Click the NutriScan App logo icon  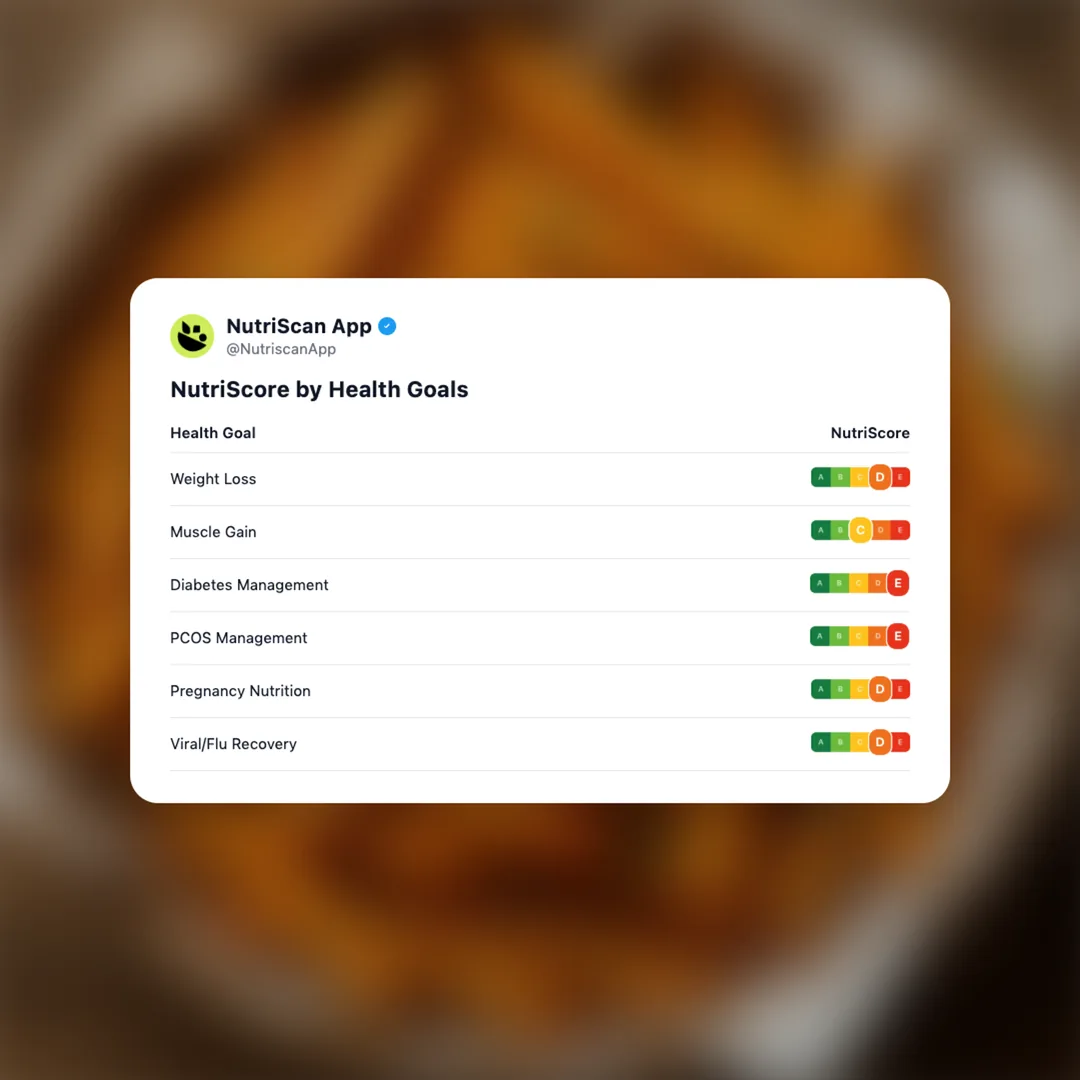pos(192,336)
